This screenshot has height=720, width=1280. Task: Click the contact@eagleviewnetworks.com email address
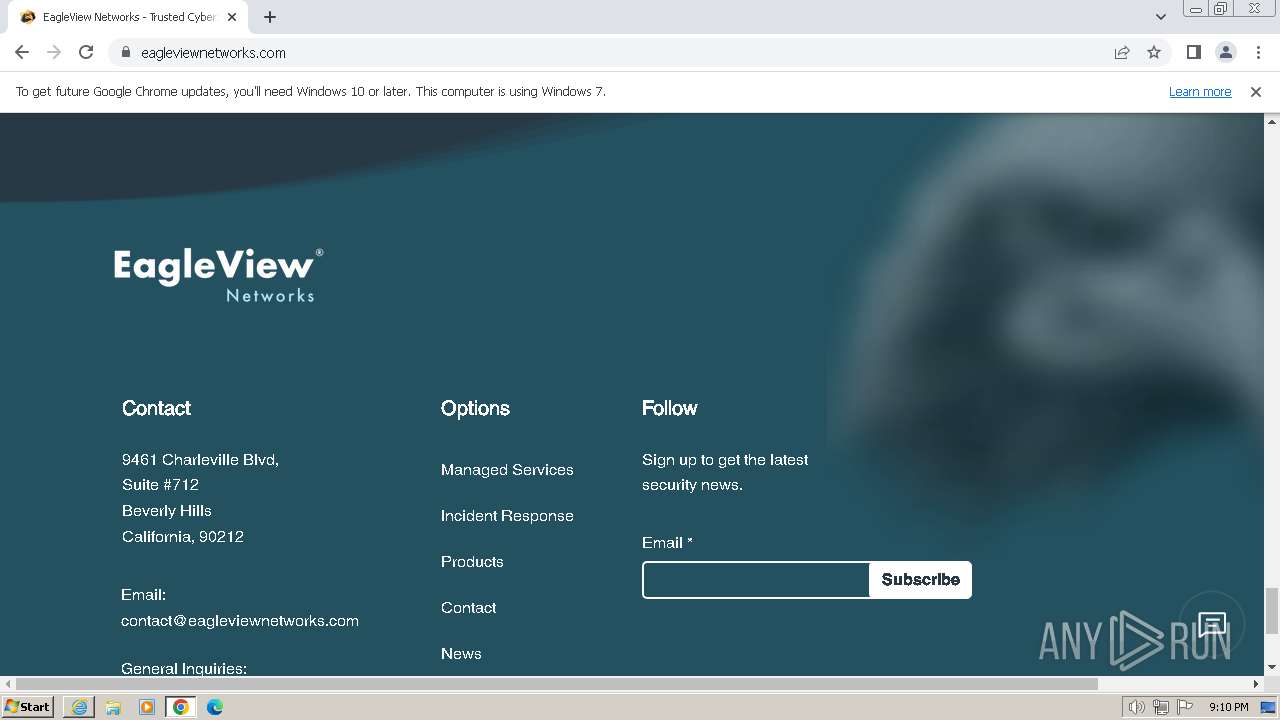240,621
